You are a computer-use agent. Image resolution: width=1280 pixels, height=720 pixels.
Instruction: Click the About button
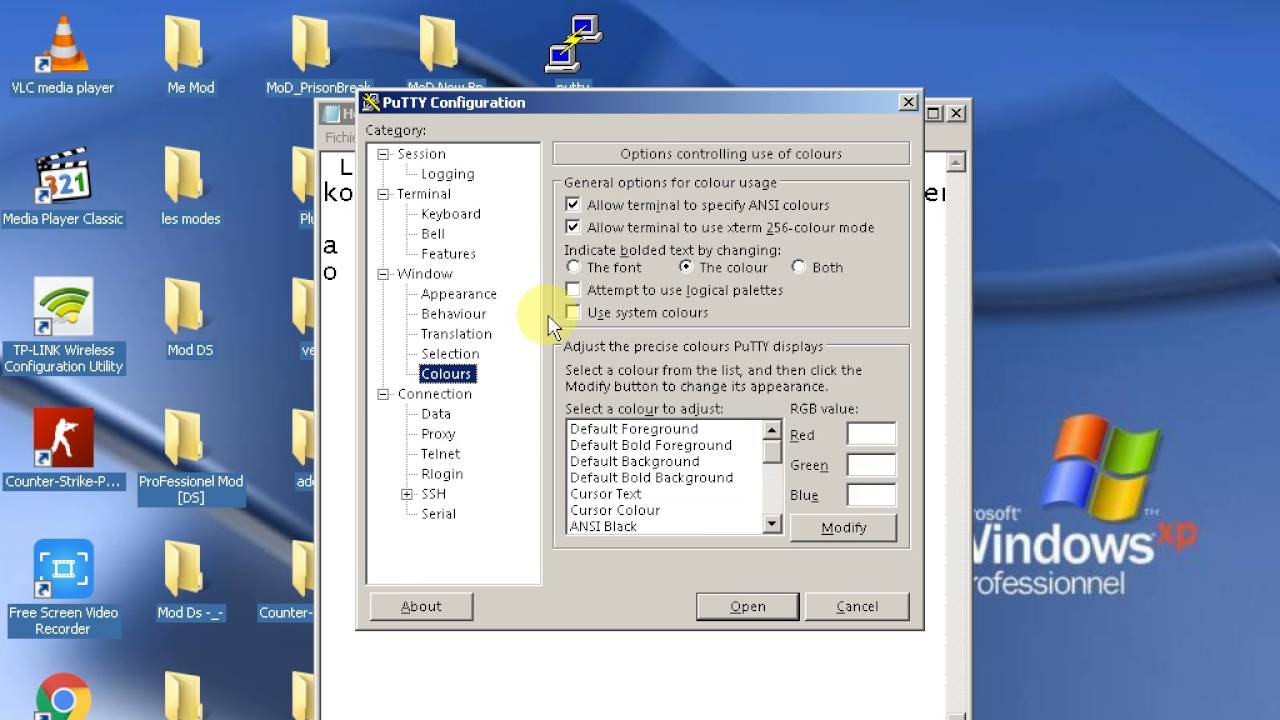[421, 606]
